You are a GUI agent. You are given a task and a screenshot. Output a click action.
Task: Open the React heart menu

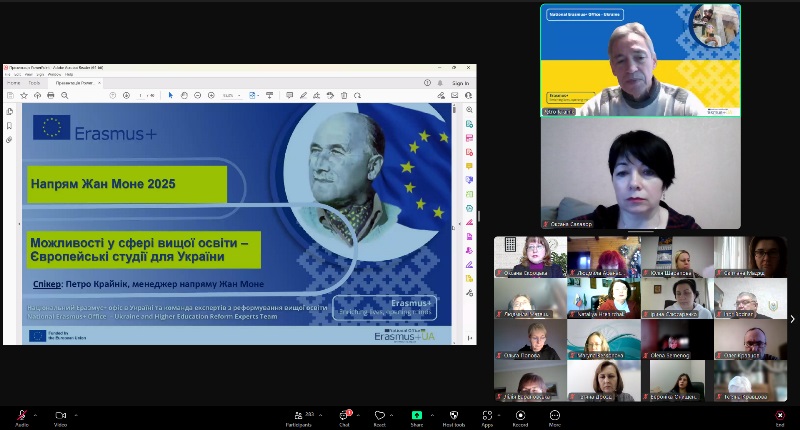380,418
